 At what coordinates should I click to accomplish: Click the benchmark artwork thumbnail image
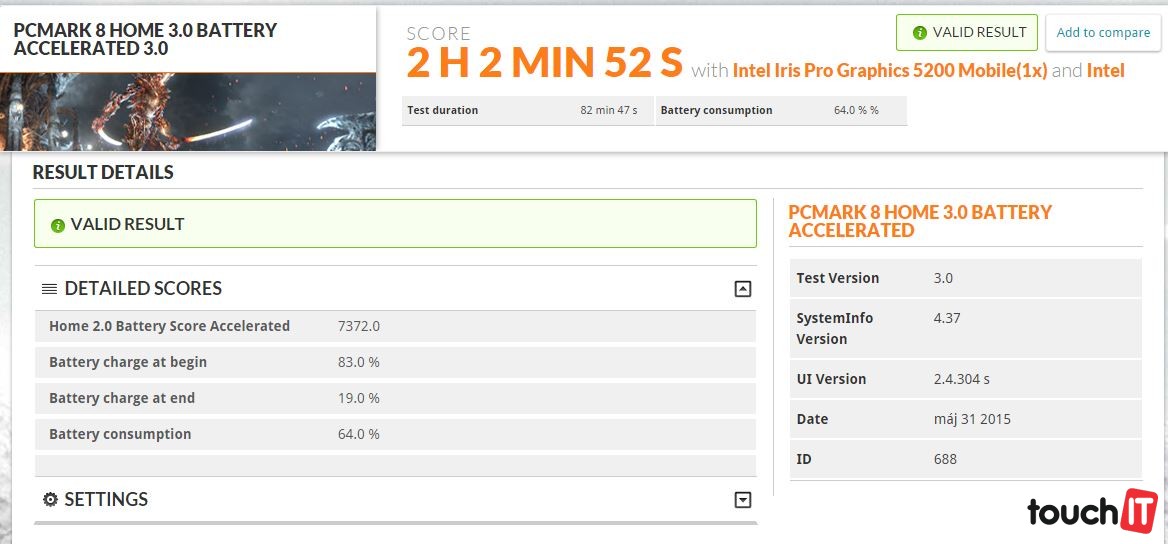tap(188, 112)
